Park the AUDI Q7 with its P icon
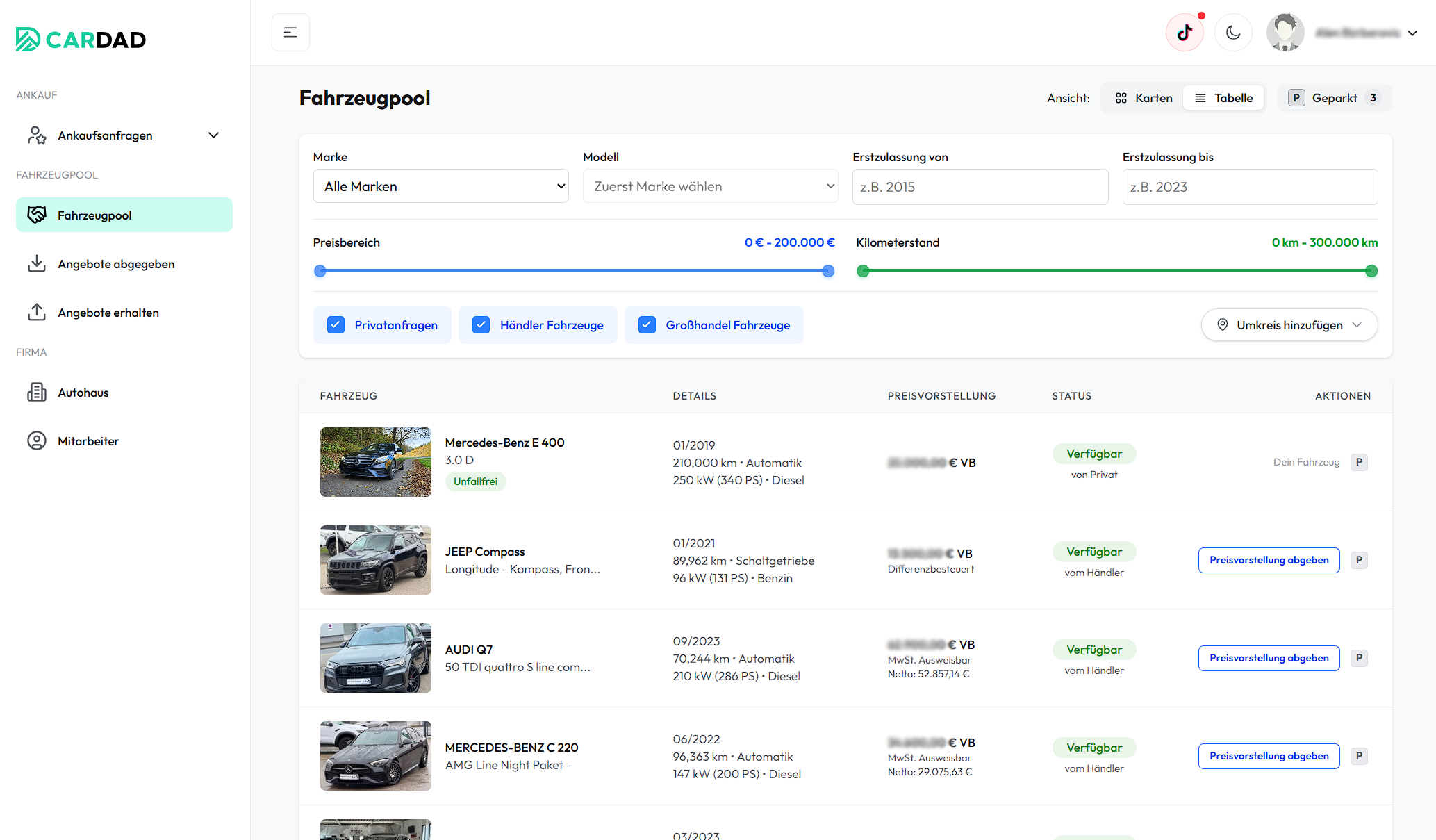This screenshot has width=1436, height=840. tap(1359, 658)
